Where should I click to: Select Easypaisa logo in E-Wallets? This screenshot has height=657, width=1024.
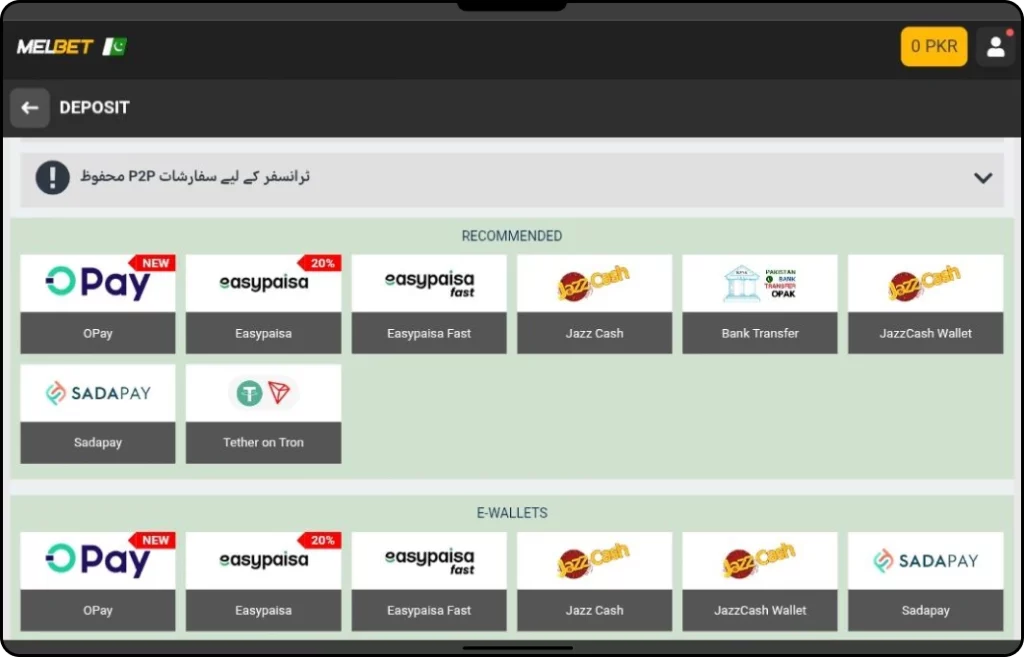[x=263, y=560]
